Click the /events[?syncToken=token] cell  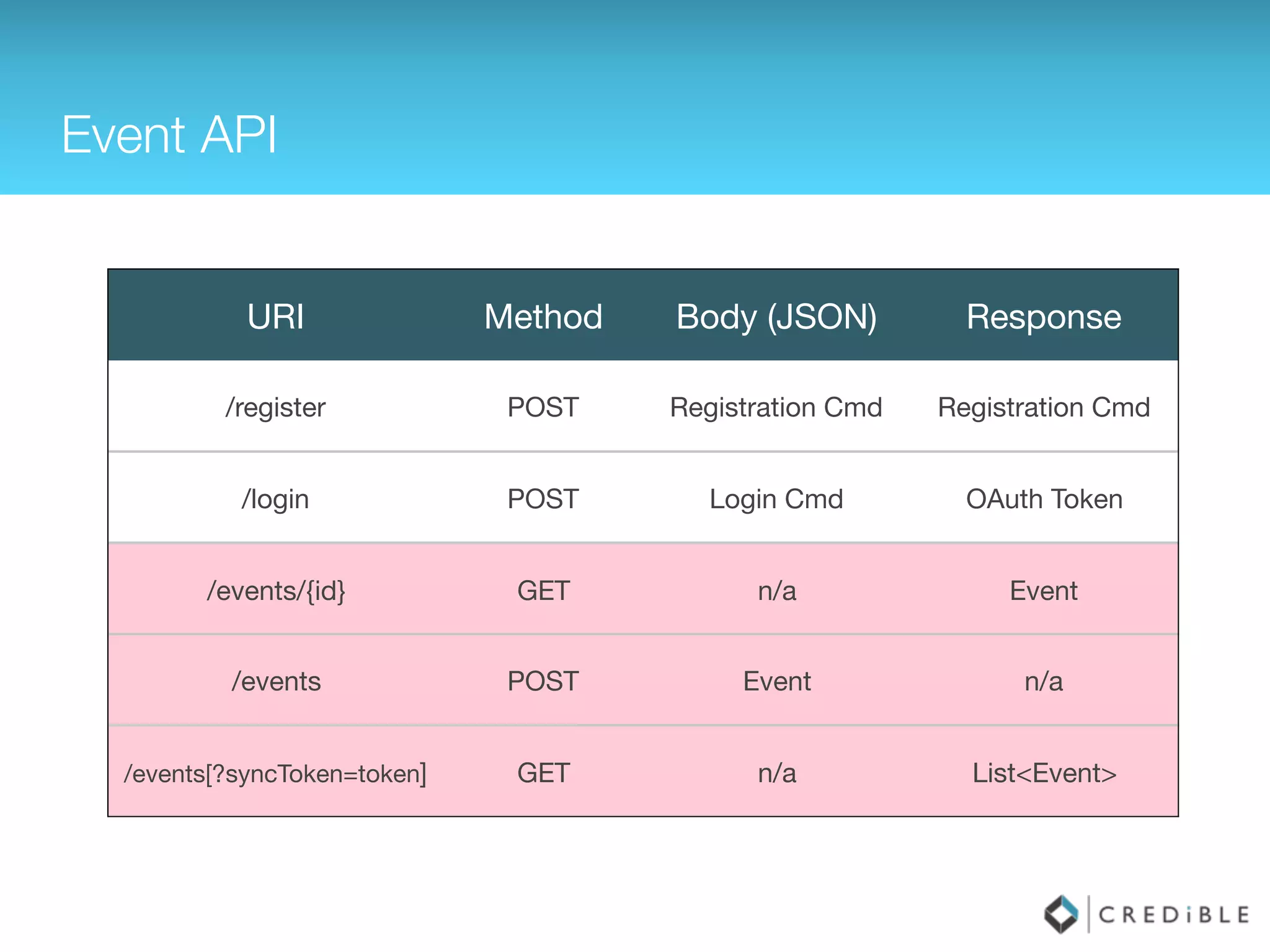pyautogui.click(x=275, y=774)
